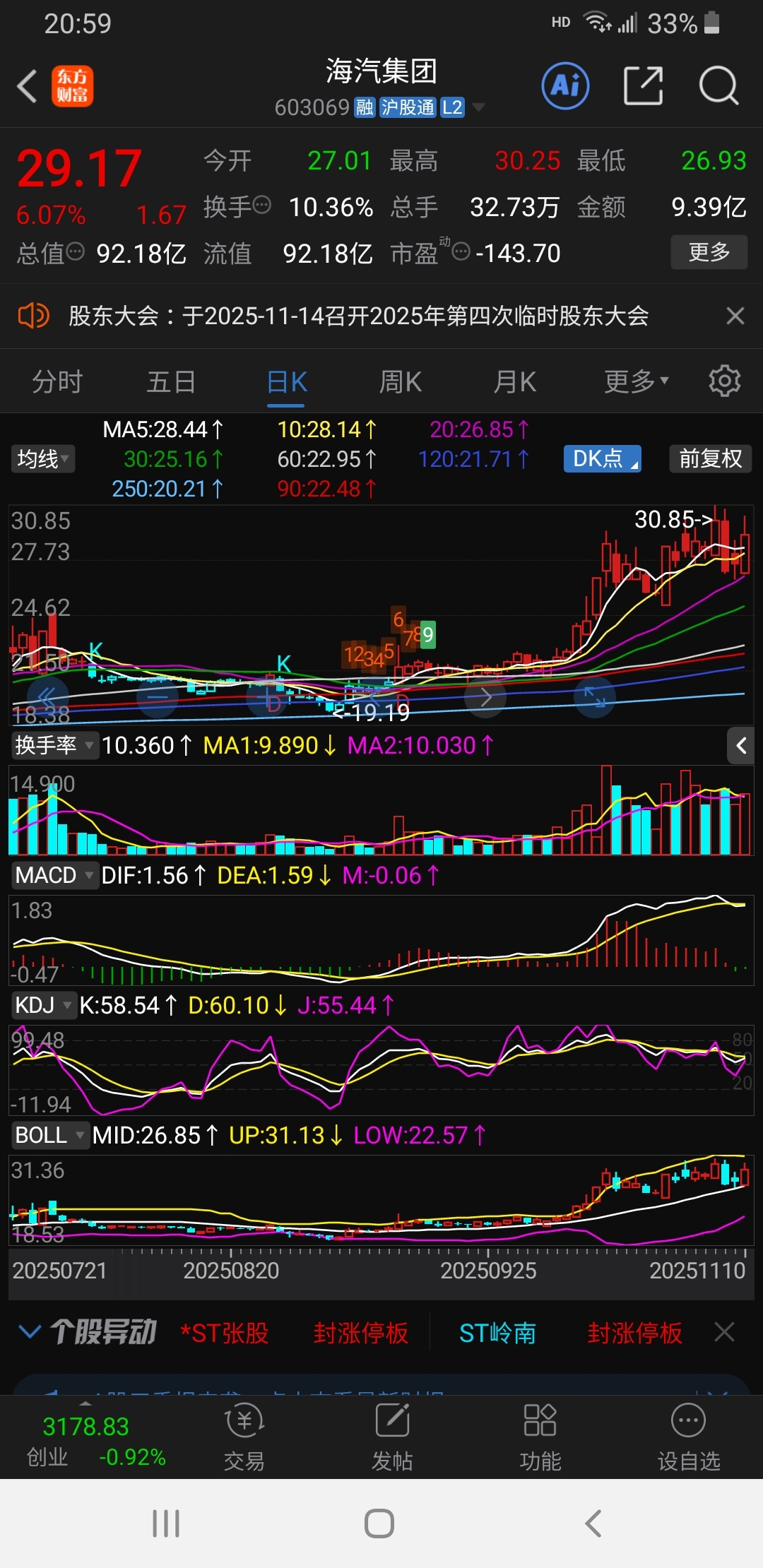Dismiss the shareholder meeting notice
Viewport: 763px width, 1568px height.
click(735, 316)
